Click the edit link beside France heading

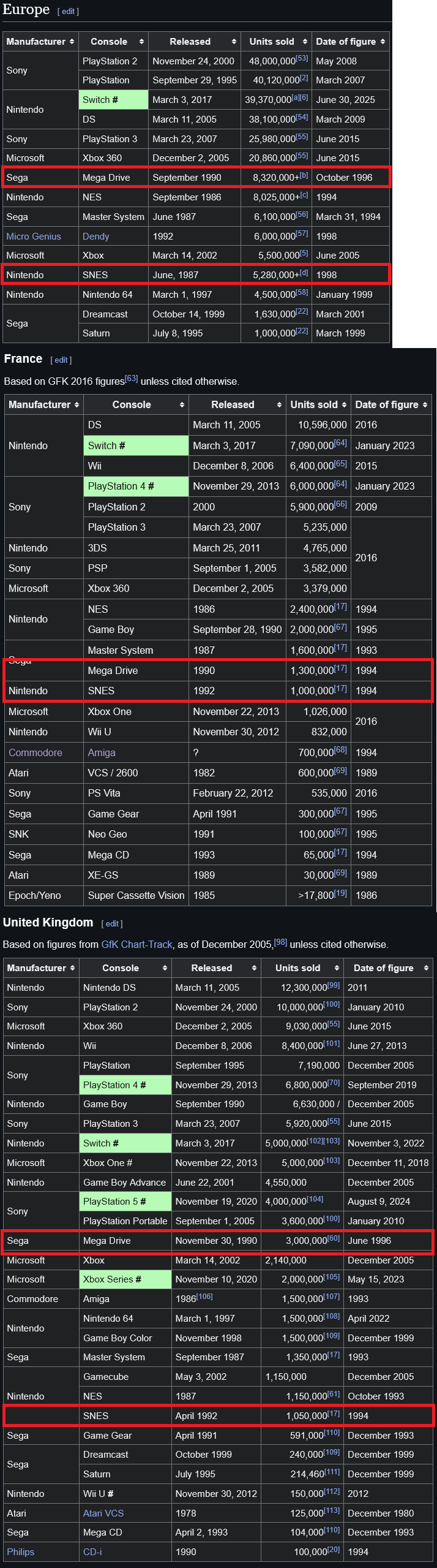[61, 360]
